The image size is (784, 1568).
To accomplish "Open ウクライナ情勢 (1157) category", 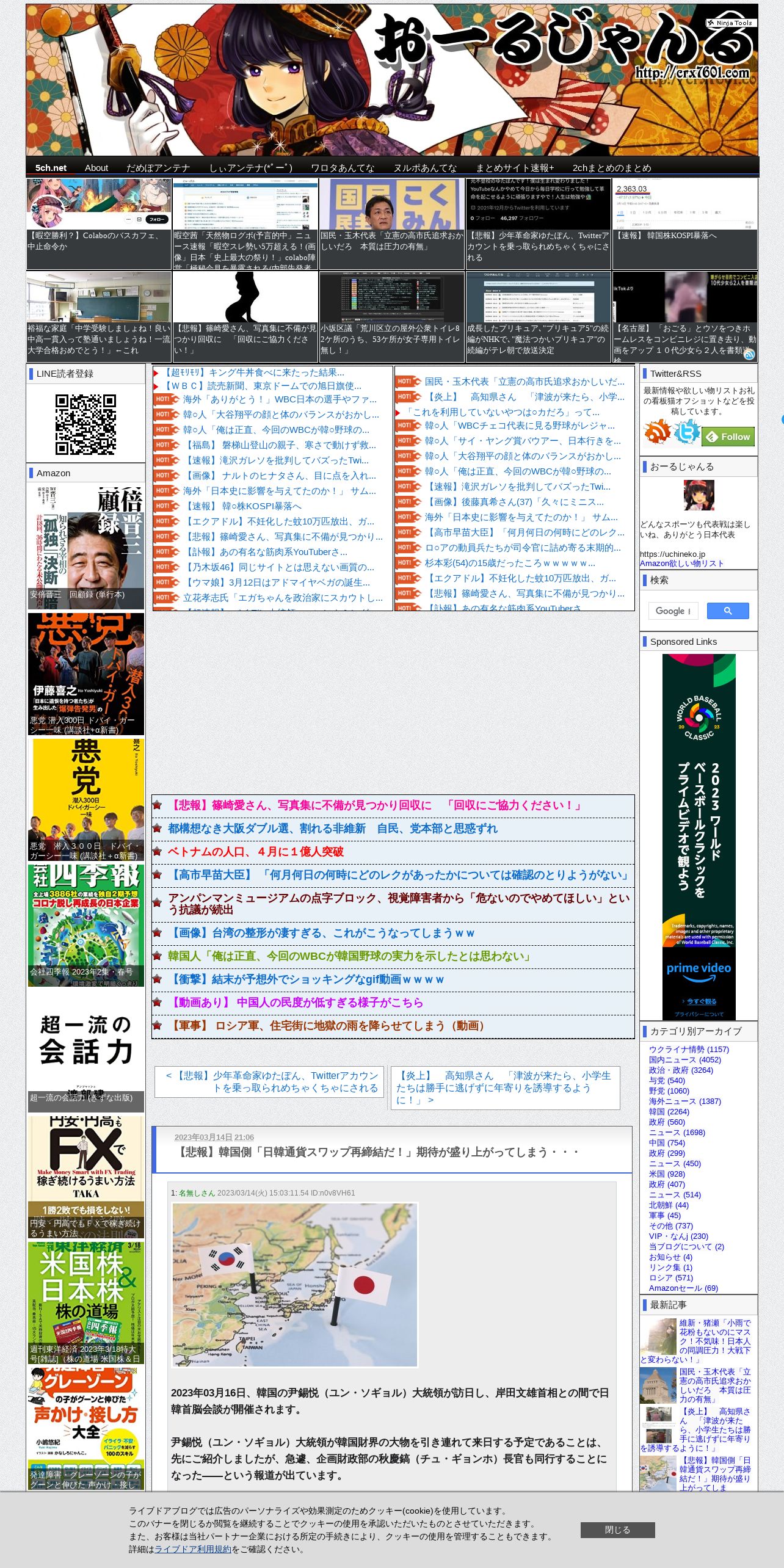I will 689,1050.
